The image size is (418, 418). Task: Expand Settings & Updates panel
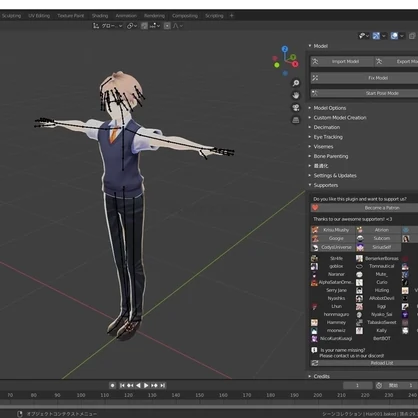[332, 176]
